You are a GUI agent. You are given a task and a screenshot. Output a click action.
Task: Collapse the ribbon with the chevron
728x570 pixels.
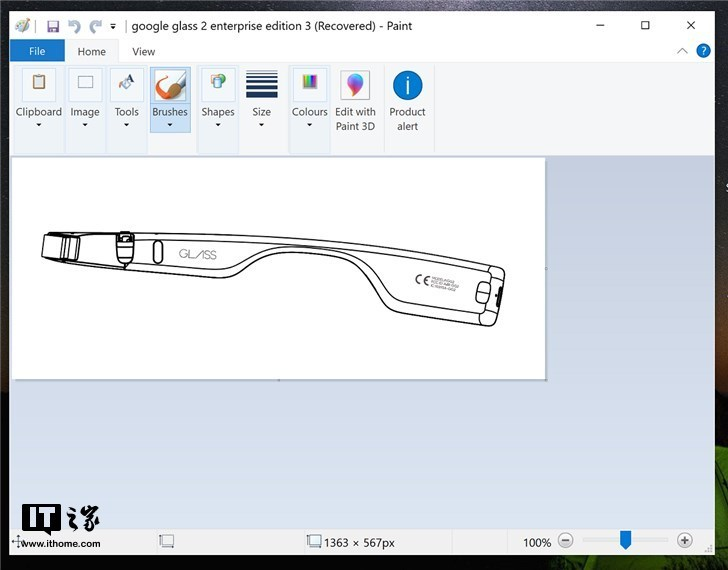[682, 51]
